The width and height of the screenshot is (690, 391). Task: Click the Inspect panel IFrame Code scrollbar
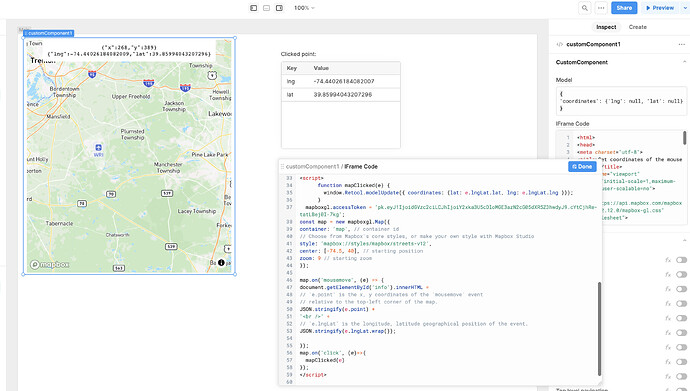pyautogui.click(x=684, y=138)
